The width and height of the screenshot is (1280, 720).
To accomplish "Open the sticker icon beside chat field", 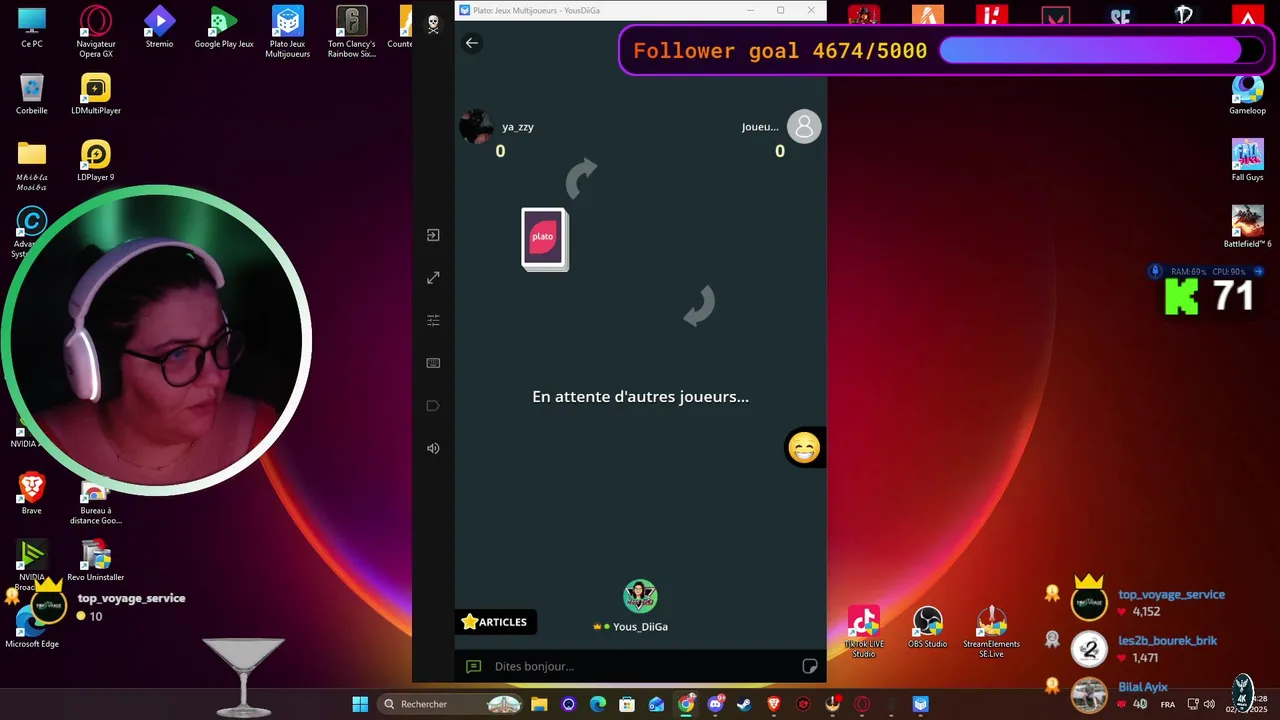I will [x=810, y=666].
